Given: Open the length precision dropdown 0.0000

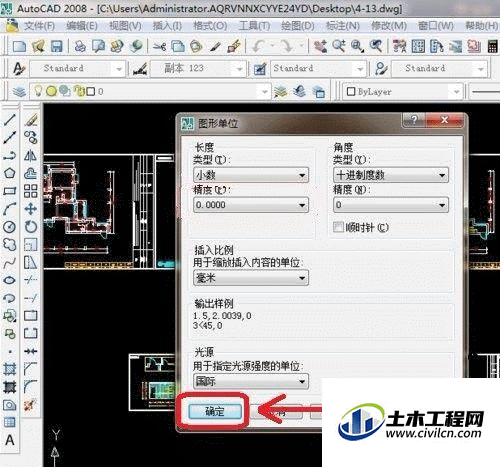Looking at the screenshot, I should (x=251, y=205).
